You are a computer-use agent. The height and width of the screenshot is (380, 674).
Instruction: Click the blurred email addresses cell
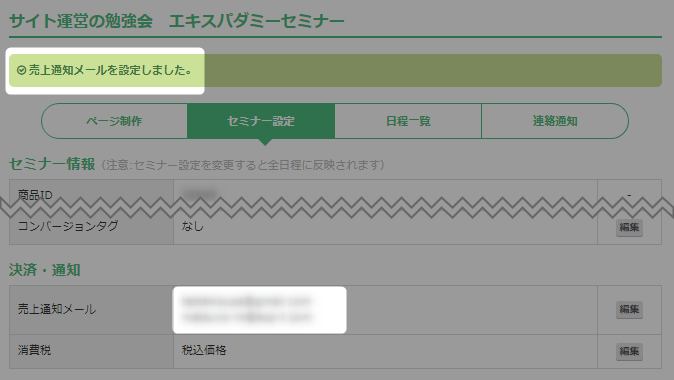tap(259, 310)
